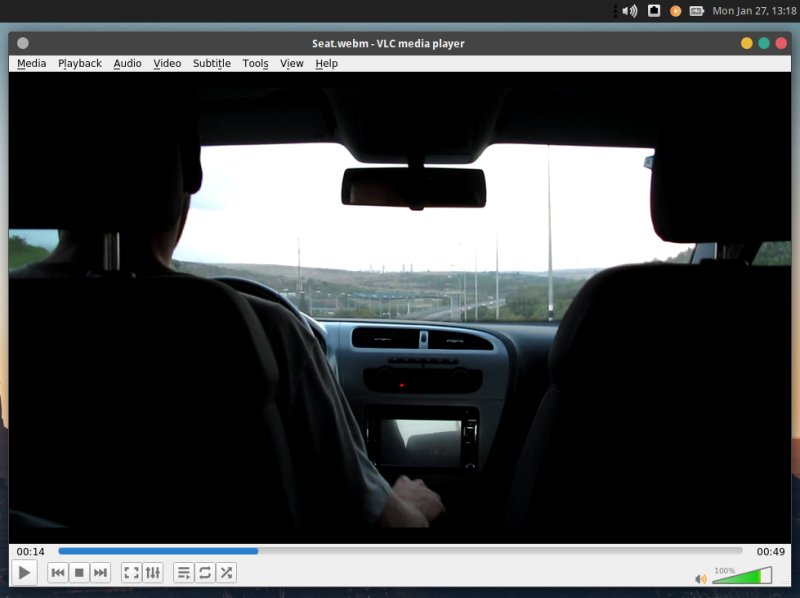The height and width of the screenshot is (598, 800).
Task: Show the playlist view
Action: click(183, 572)
